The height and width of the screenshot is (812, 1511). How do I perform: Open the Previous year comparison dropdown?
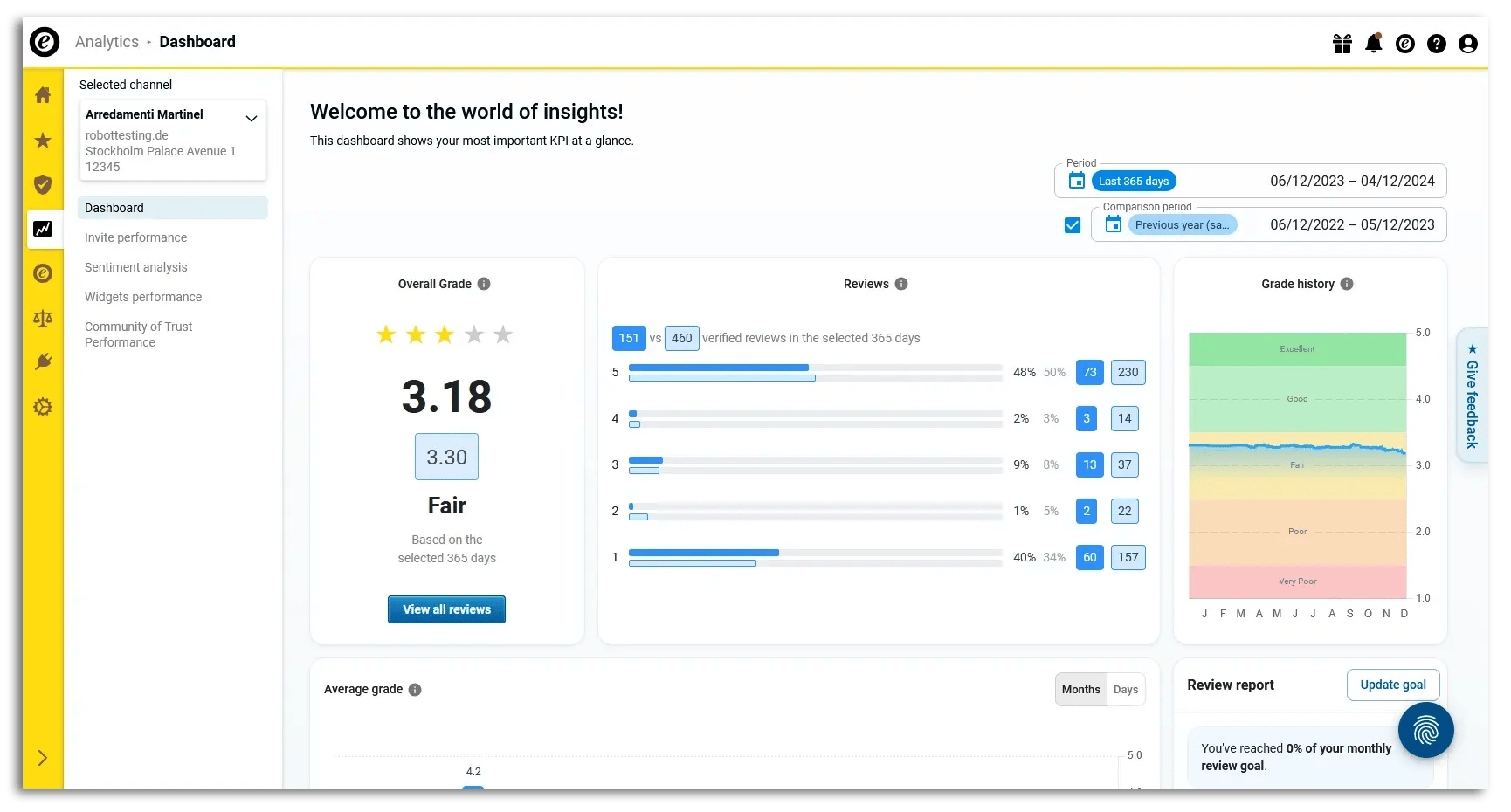(1183, 224)
